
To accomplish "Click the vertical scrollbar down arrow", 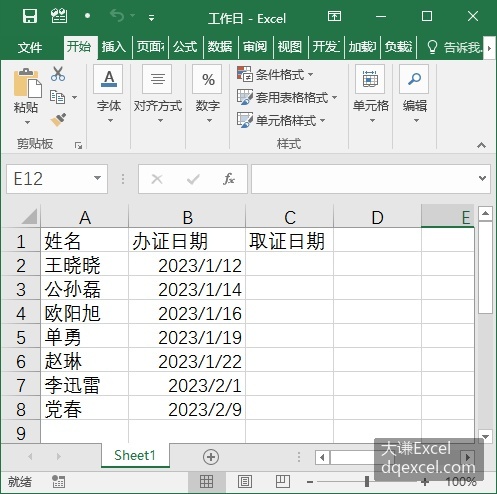I will point(485,436).
